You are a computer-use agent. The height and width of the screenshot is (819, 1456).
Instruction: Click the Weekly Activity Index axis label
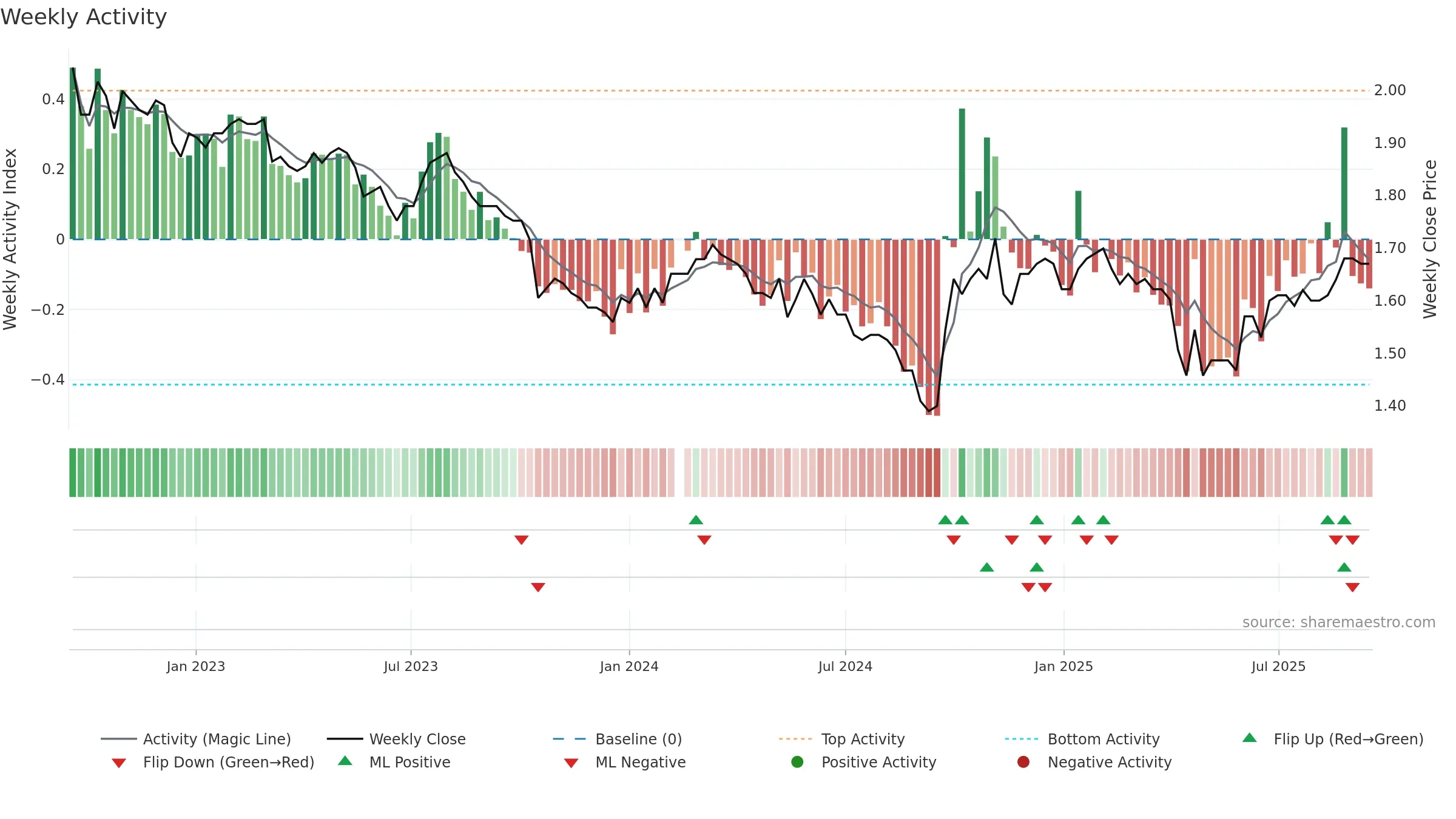[10, 239]
